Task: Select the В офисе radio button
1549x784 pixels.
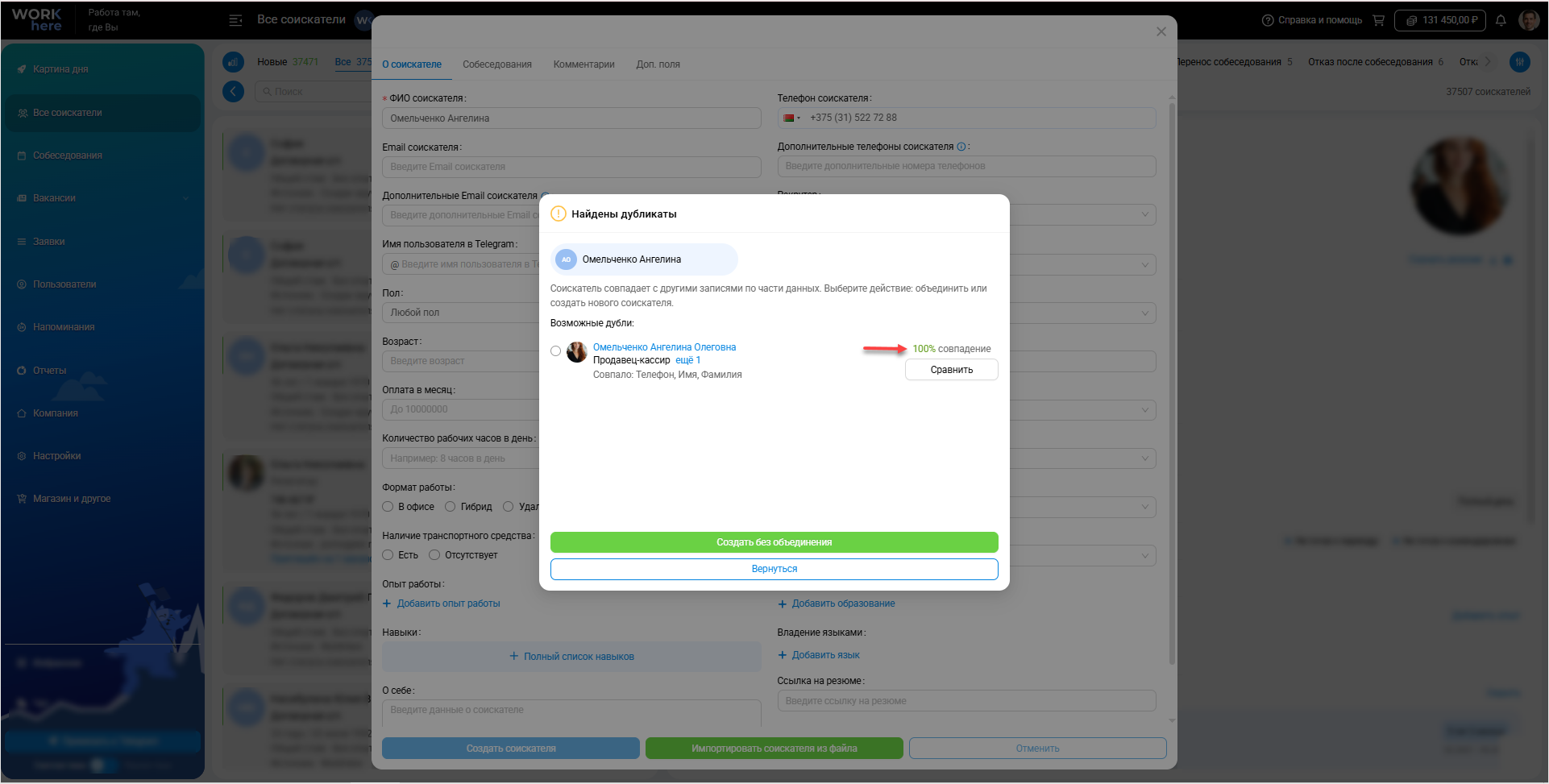Action: pos(388,507)
